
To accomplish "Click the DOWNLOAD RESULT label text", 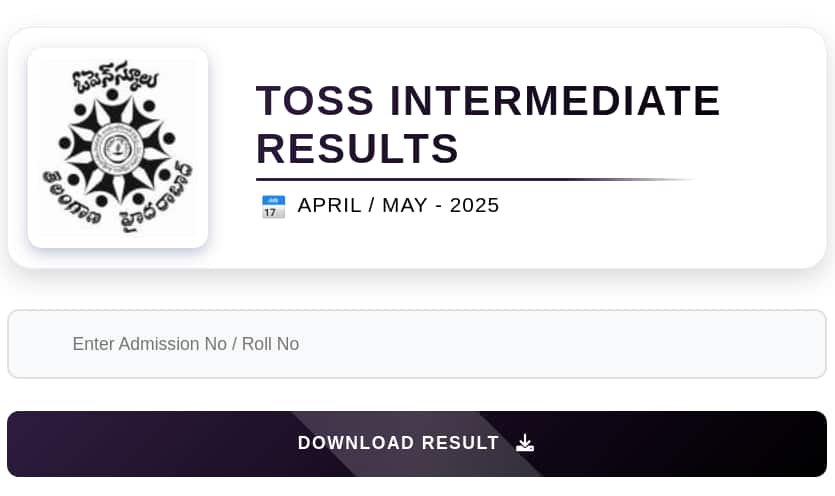I will (398, 443).
